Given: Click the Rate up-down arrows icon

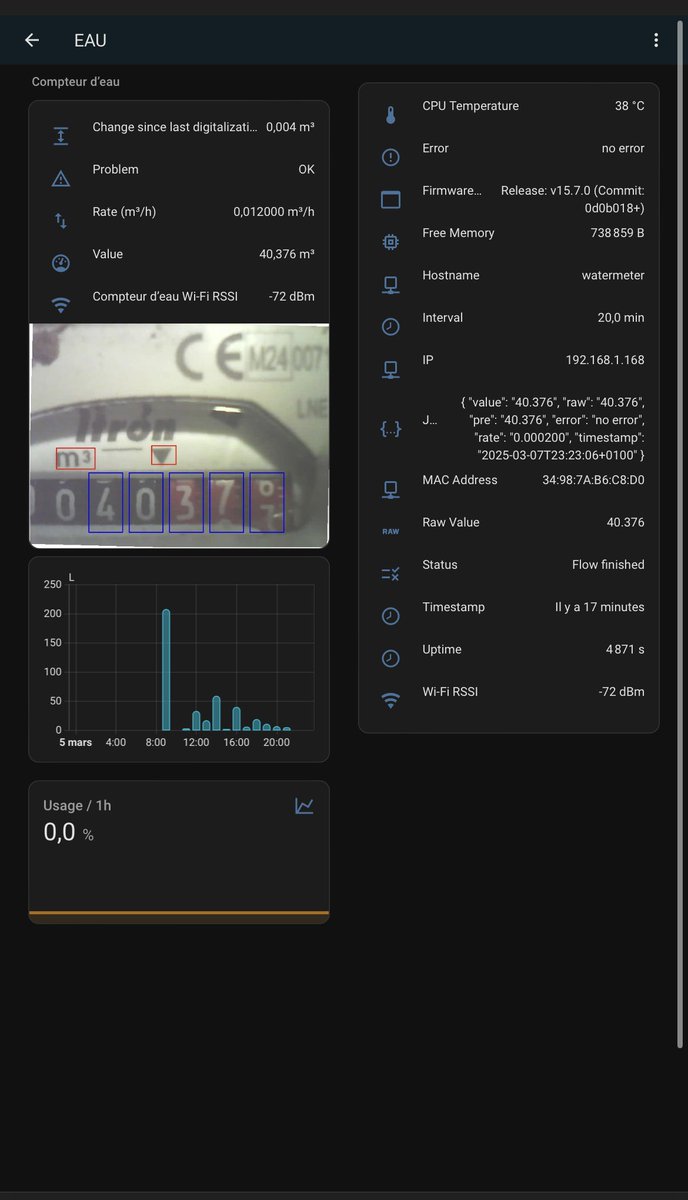Looking at the screenshot, I should (61, 221).
